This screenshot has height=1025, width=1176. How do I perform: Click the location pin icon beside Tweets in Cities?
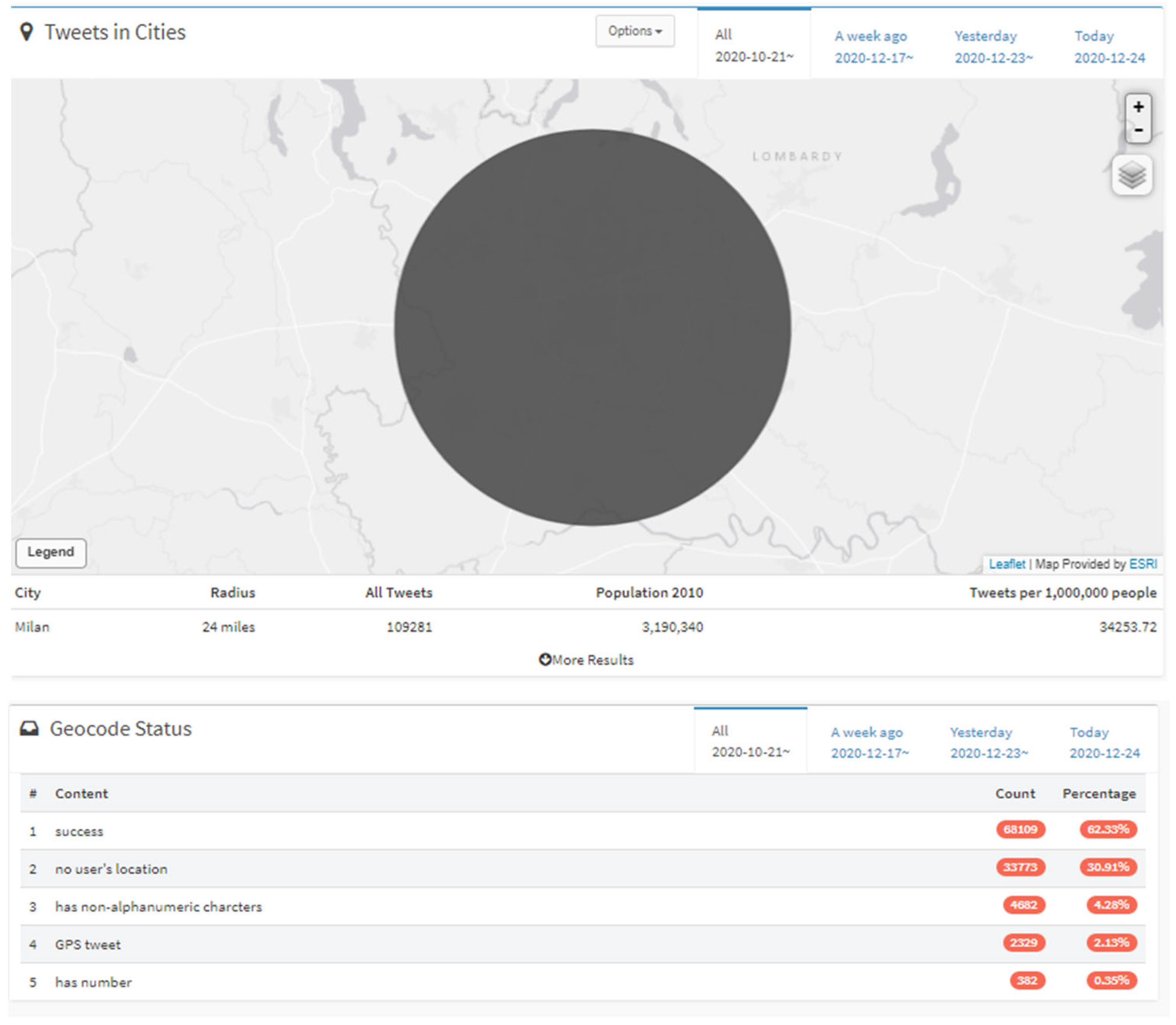(x=27, y=31)
